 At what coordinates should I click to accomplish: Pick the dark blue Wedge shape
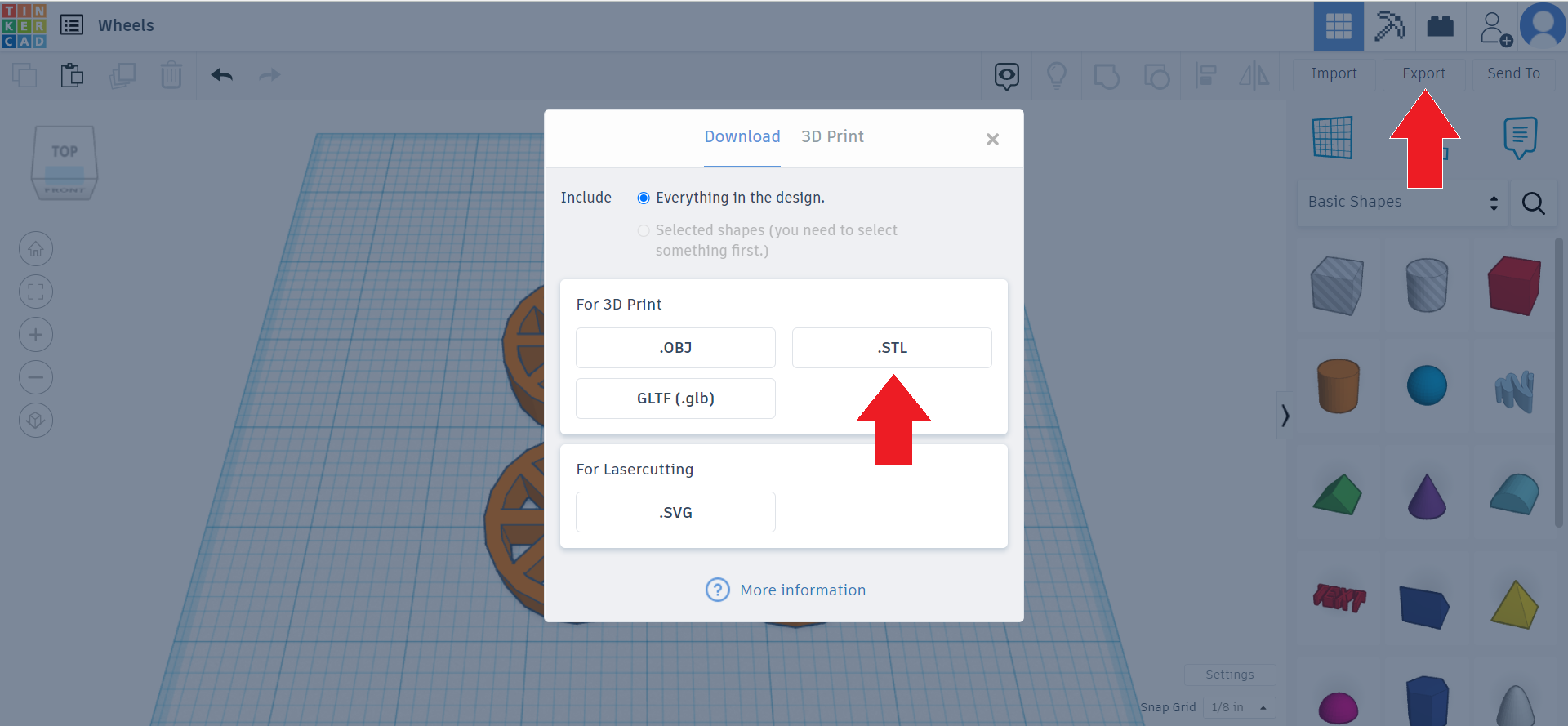click(1424, 607)
